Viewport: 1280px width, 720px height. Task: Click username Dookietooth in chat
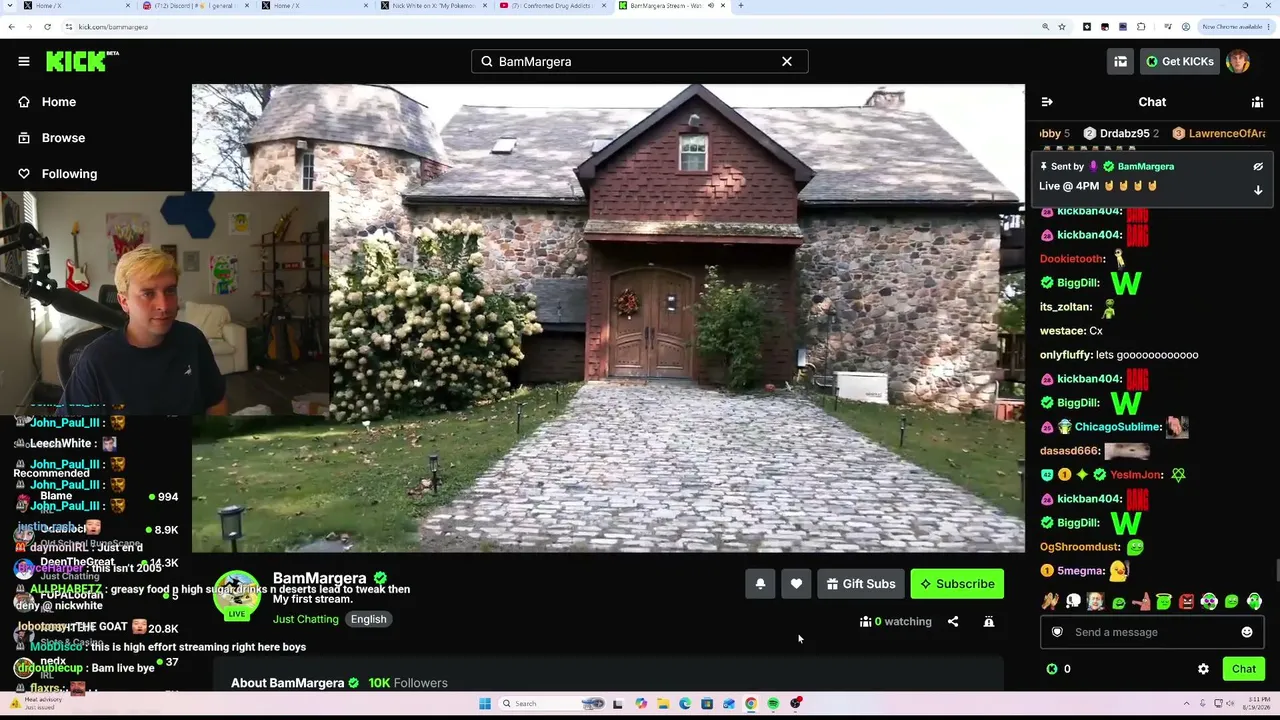(1072, 259)
